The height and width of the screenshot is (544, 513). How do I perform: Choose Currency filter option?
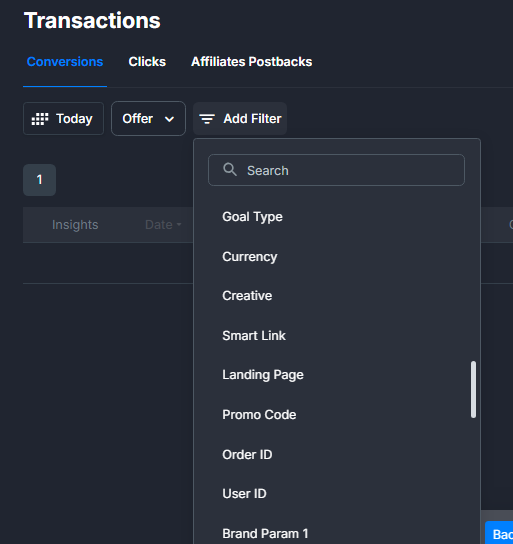(x=250, y=257)
